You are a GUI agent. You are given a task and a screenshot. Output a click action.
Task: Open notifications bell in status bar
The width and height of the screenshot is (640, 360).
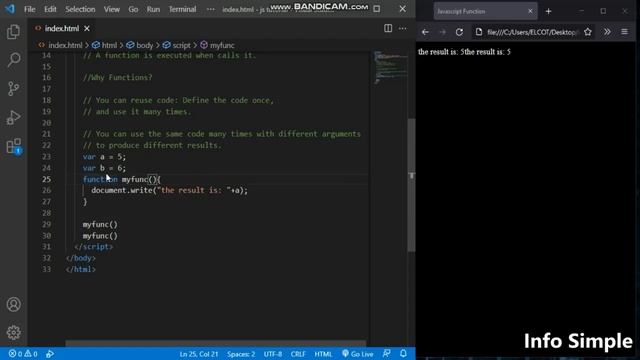coord(403,353)
